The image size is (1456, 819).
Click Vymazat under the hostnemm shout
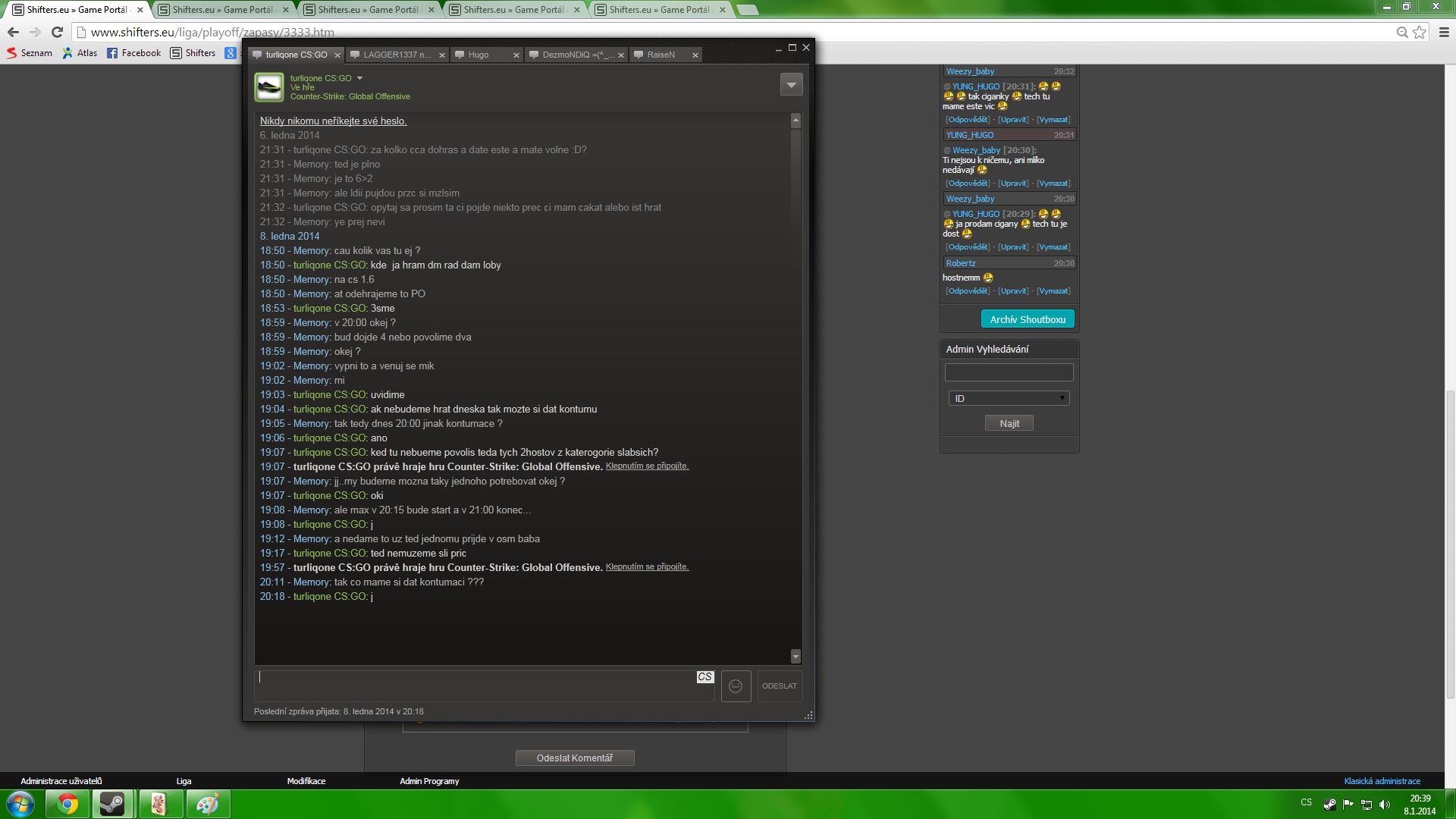point(1053,291)
